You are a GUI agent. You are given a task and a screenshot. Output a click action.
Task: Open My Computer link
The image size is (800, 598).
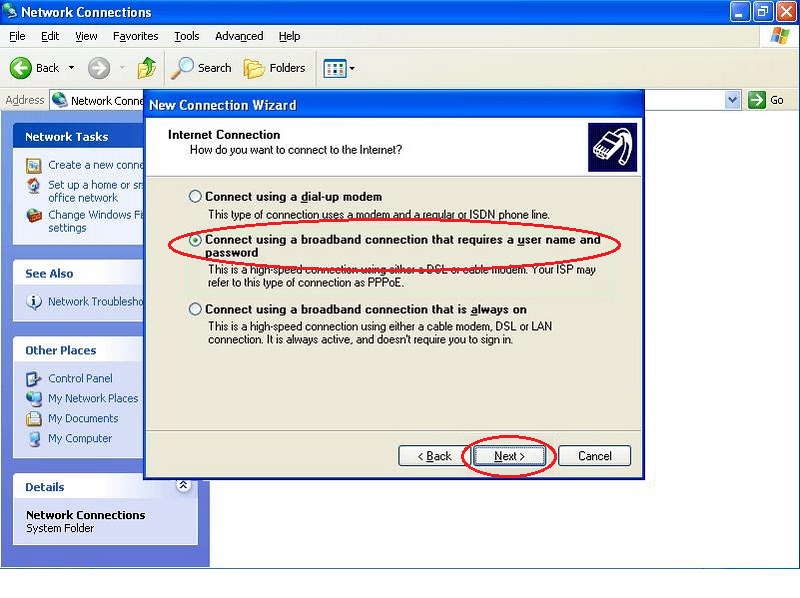[80, 438]
